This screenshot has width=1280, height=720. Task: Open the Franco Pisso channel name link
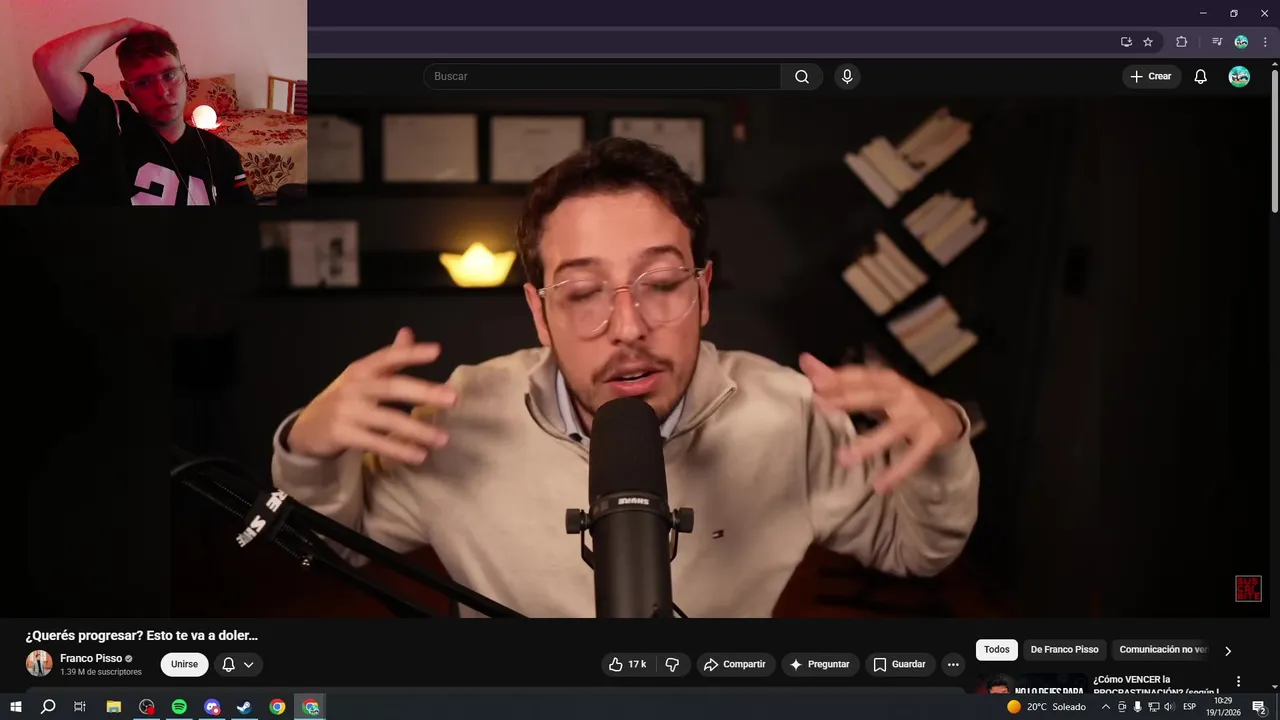click(91, 658)
